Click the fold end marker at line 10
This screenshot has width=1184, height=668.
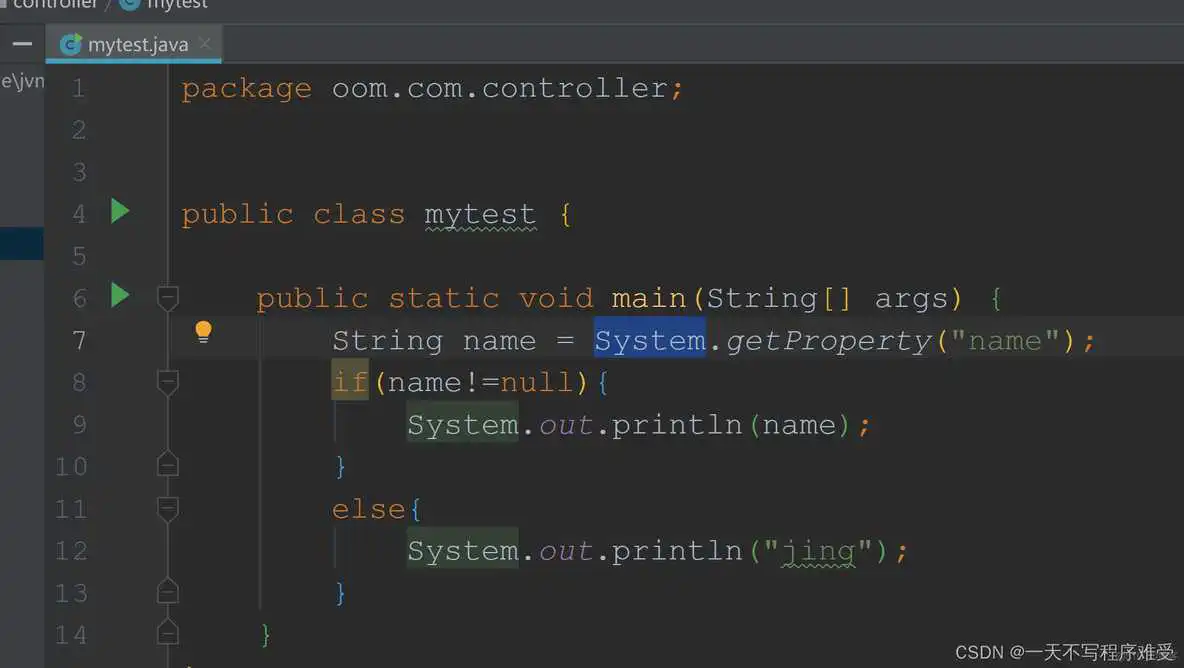[167, 463]
